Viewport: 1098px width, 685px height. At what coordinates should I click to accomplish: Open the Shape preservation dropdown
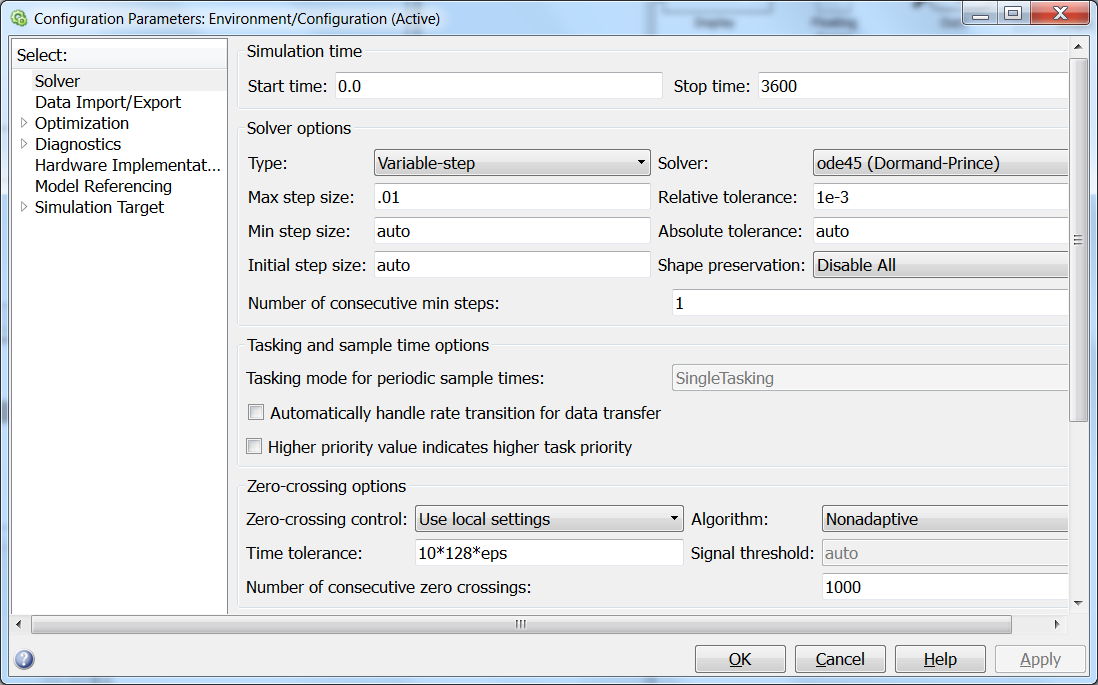[x=940, y=265]
